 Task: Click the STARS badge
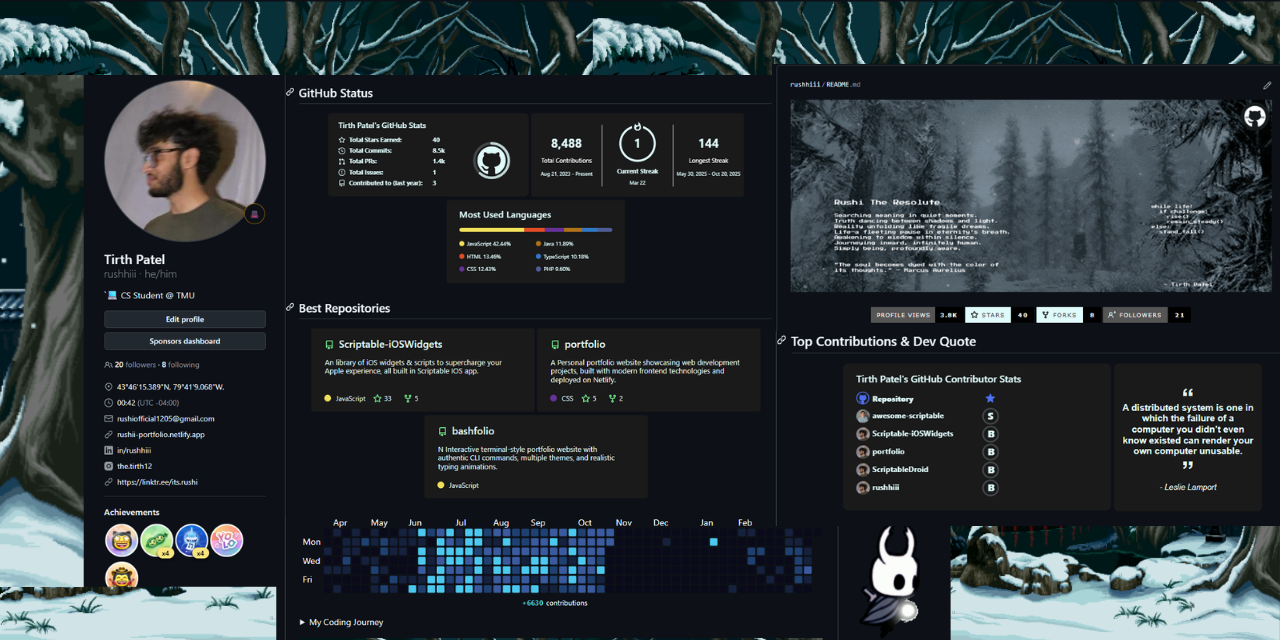(x=1000, y=315)
